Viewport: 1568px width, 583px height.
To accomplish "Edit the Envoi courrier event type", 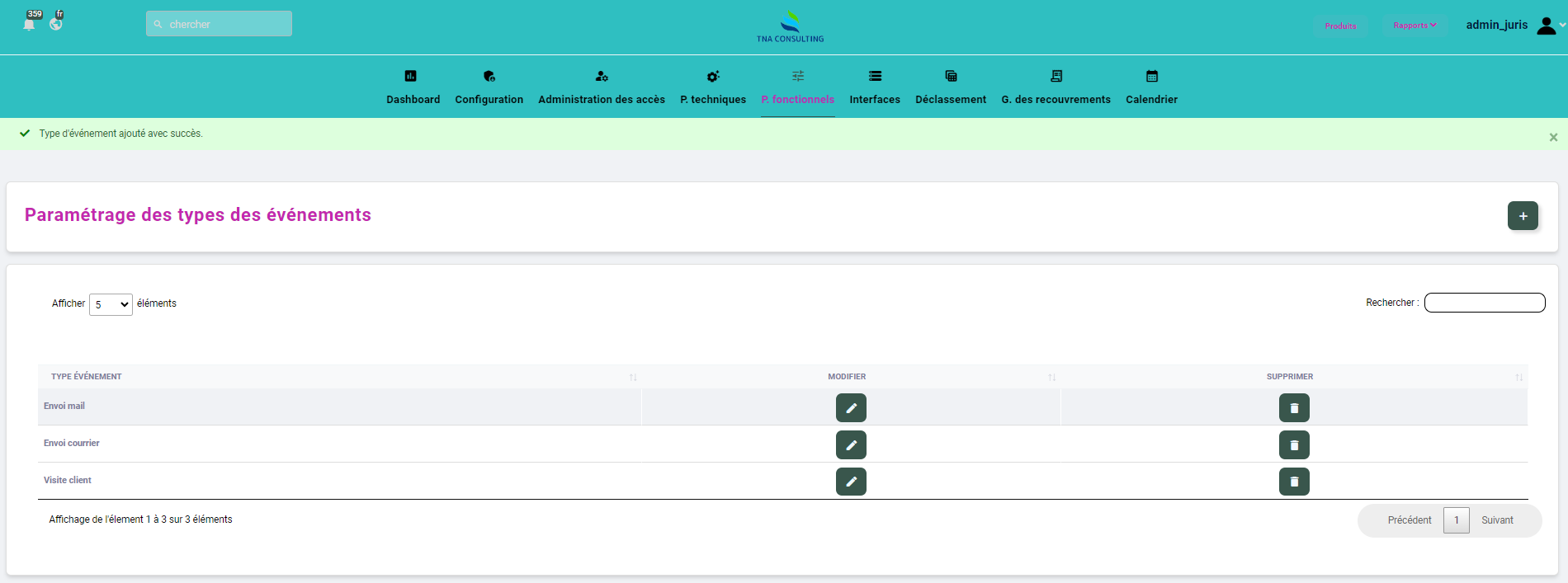I will click(851, 445).
